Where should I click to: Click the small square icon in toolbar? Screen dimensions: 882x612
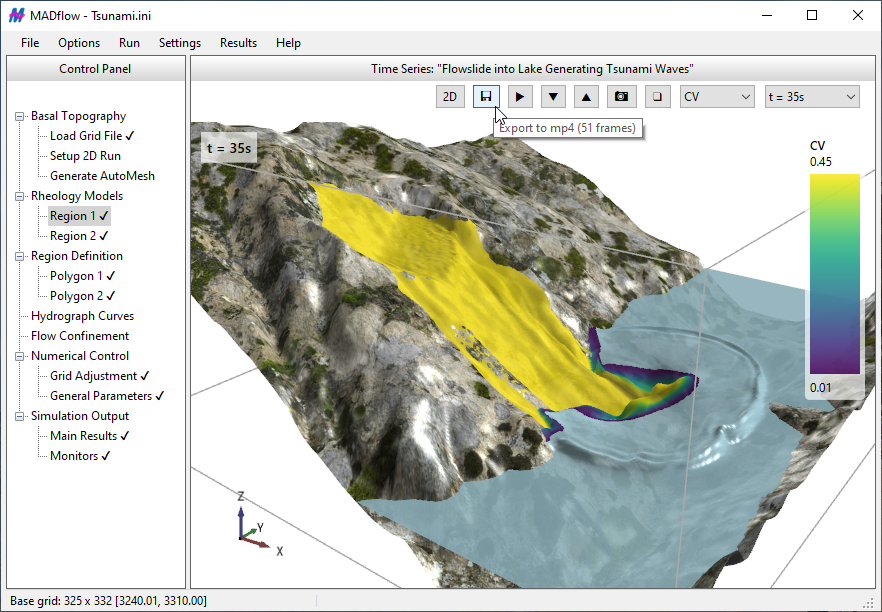pyautogui.click(x=656, y=97)
